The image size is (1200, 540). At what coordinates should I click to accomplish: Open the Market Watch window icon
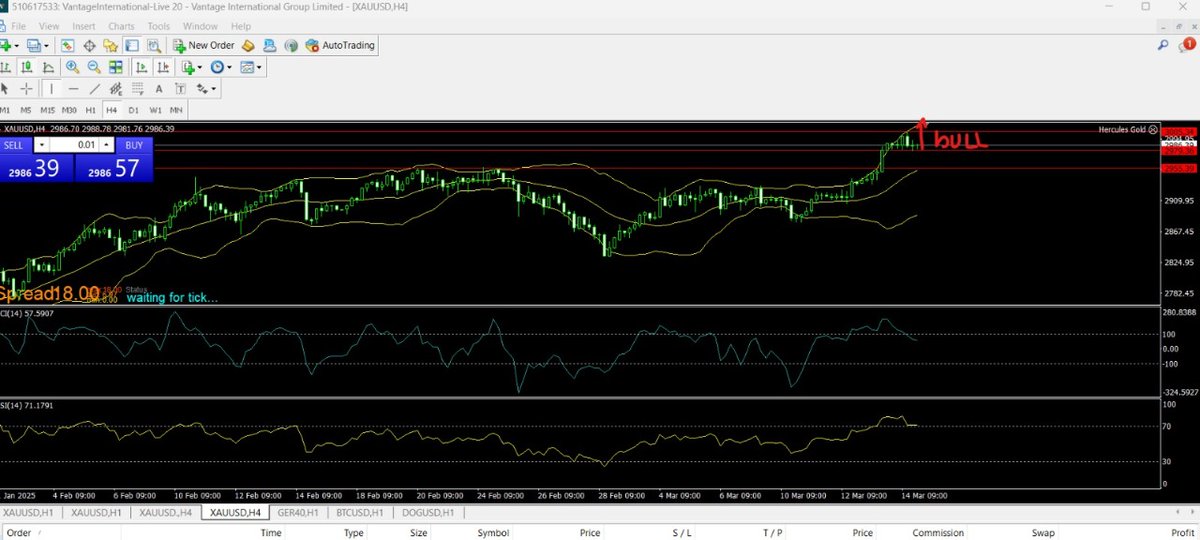pos(68,45)
